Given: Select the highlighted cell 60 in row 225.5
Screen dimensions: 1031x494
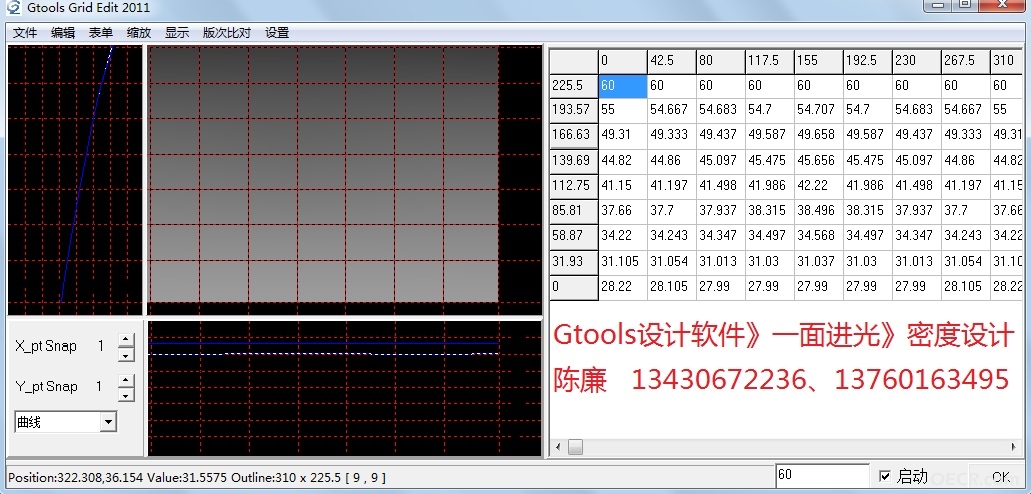Looking at the screenshot, I should (623, 86).
